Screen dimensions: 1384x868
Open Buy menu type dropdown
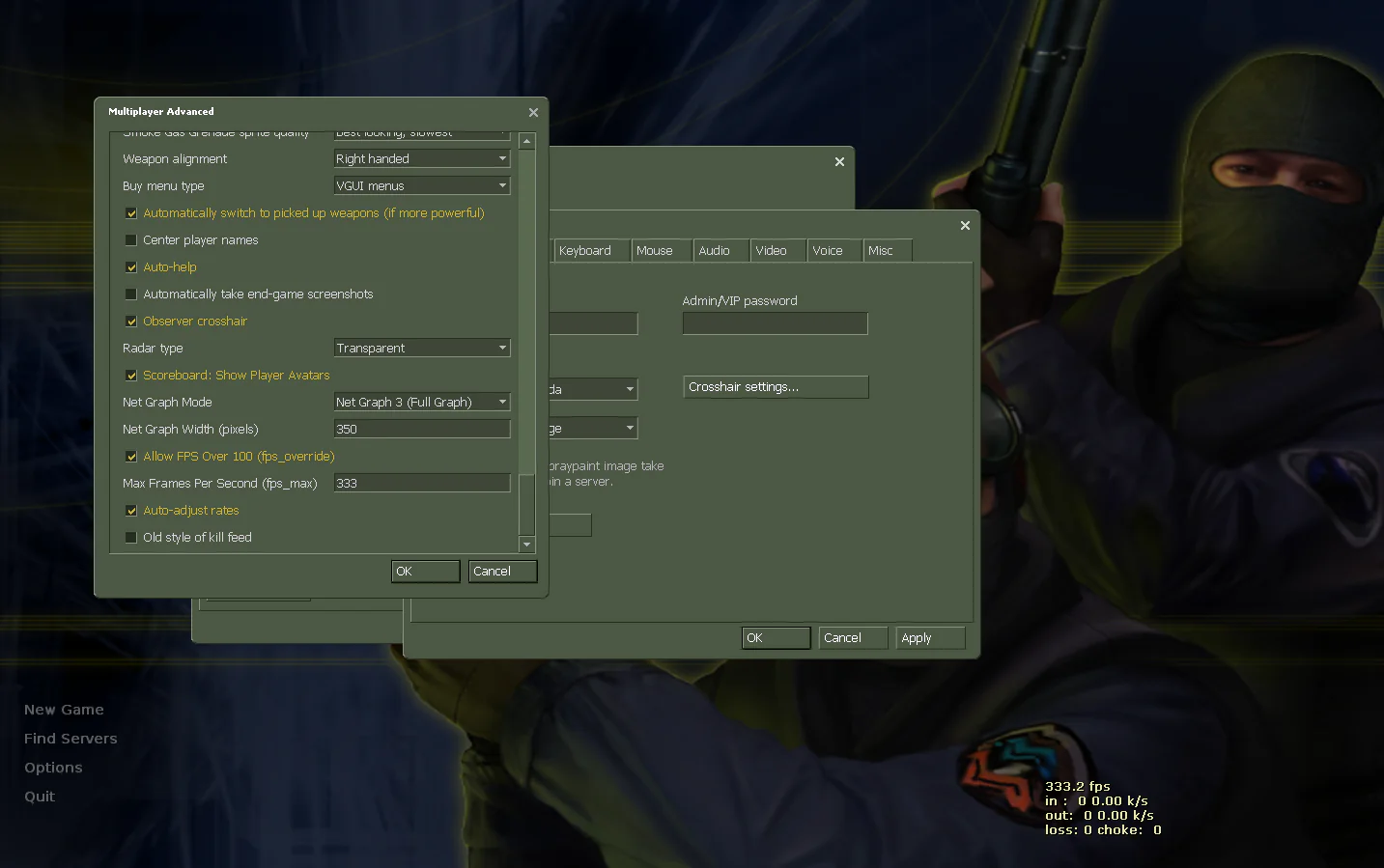422,185
